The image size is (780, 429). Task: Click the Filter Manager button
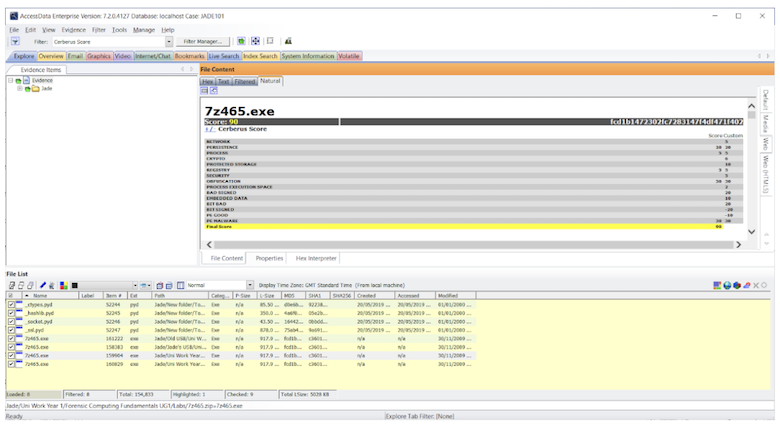tap(202, 42)
